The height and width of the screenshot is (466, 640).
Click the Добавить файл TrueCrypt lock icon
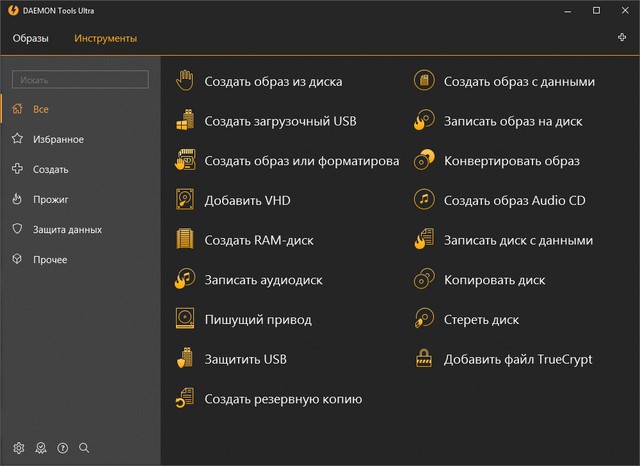coord(424,358)
